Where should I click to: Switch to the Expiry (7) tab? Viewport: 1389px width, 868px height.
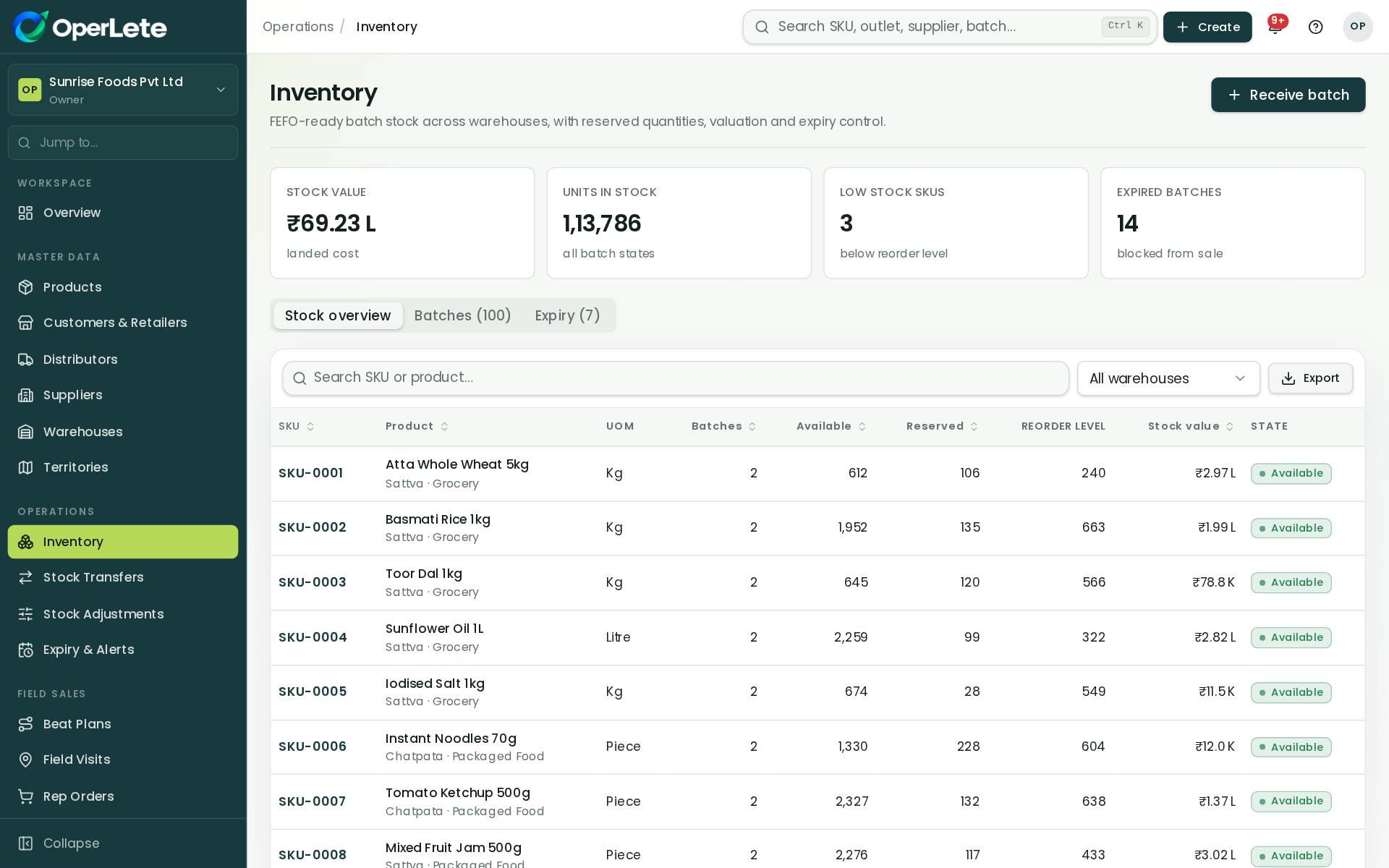click(x=568, y=315)
